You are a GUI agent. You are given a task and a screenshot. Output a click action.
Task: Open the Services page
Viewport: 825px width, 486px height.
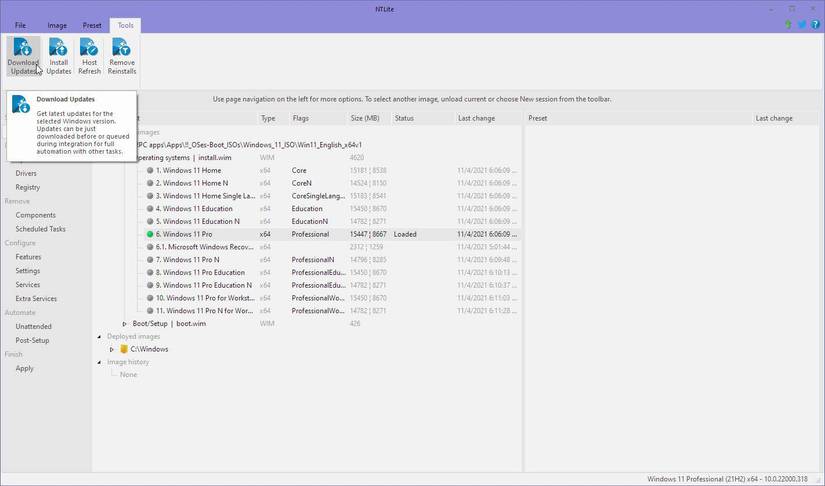point(28,285)
